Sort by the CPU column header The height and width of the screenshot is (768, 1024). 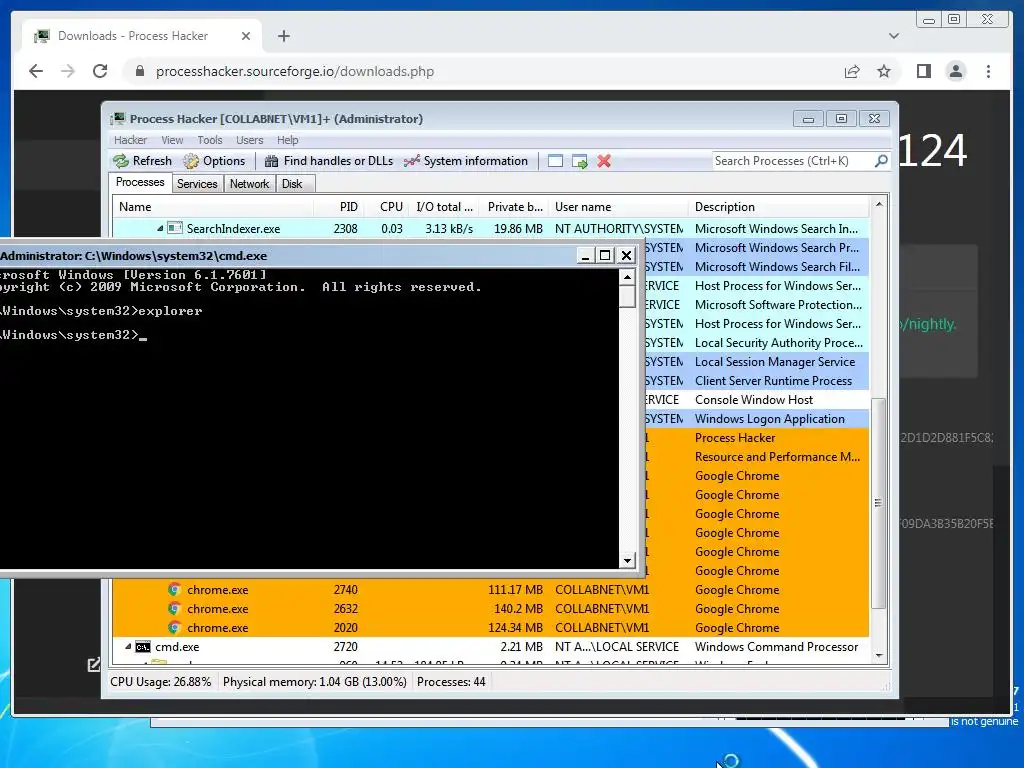(387, 207)
